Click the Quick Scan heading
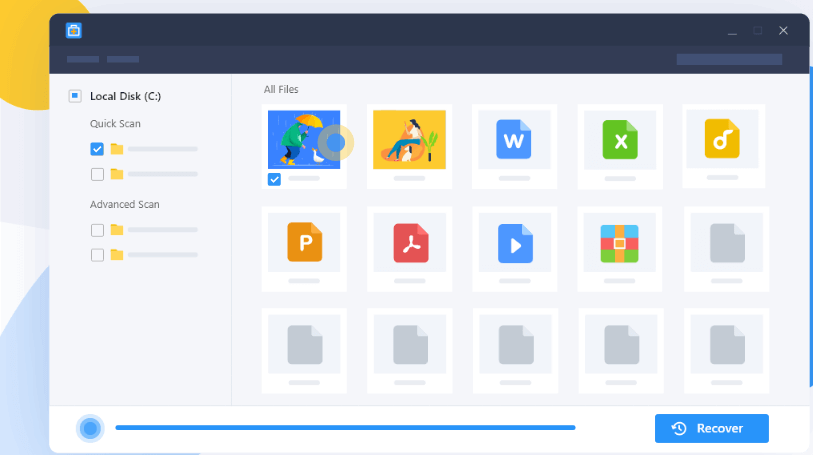Viewport: 813px width, 455px height. [x=115, y=123]
